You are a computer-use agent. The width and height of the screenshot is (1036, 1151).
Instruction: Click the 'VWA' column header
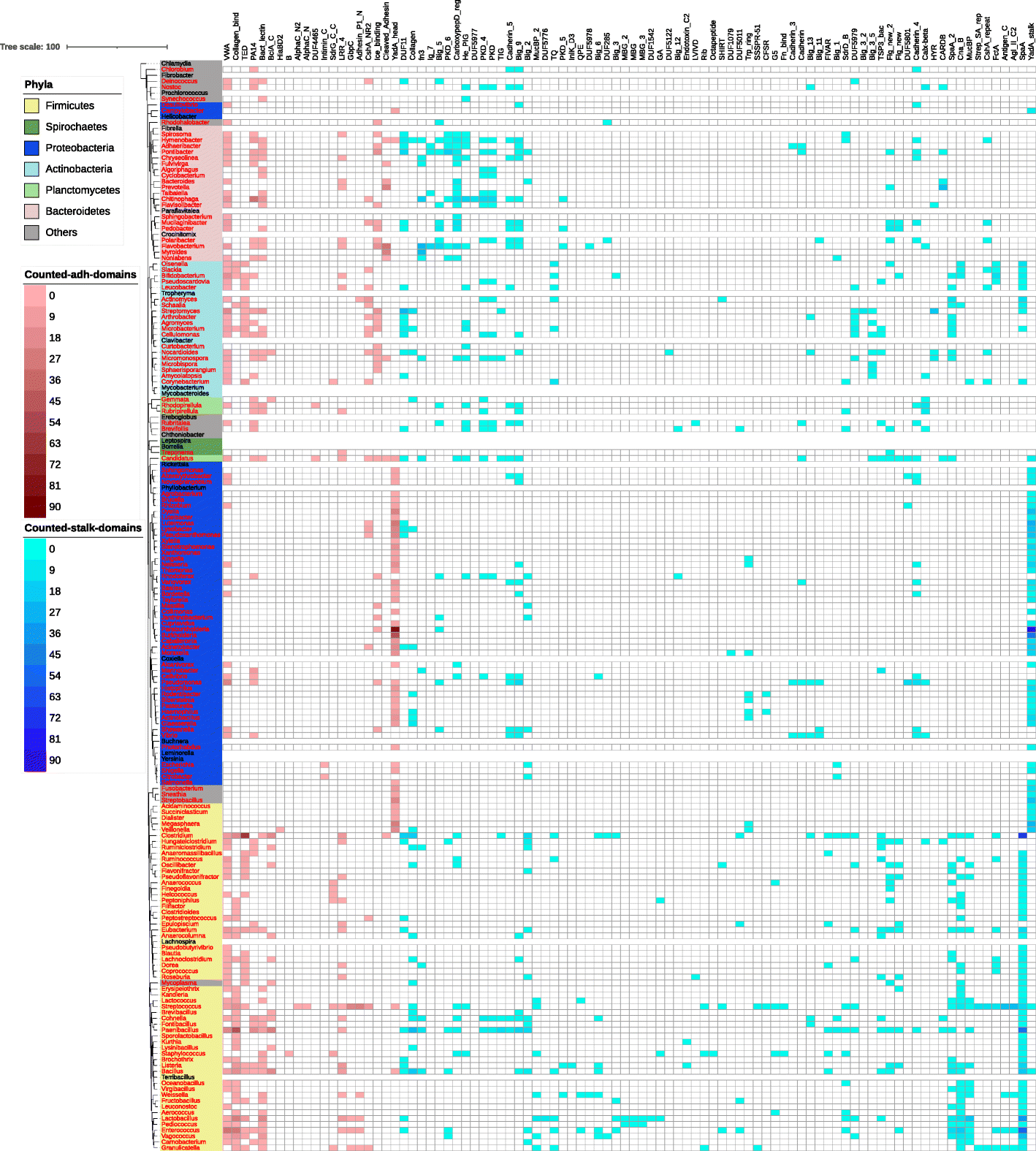click(x=227, y=52)
